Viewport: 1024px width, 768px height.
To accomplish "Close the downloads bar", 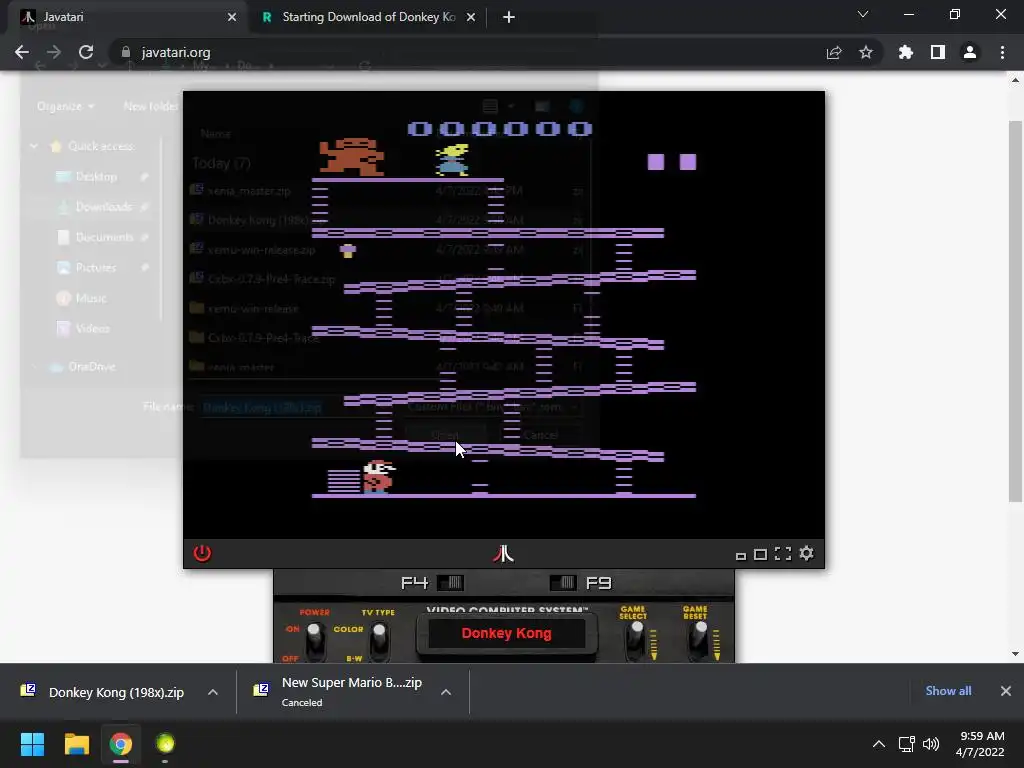I will tap(1006, 691).
